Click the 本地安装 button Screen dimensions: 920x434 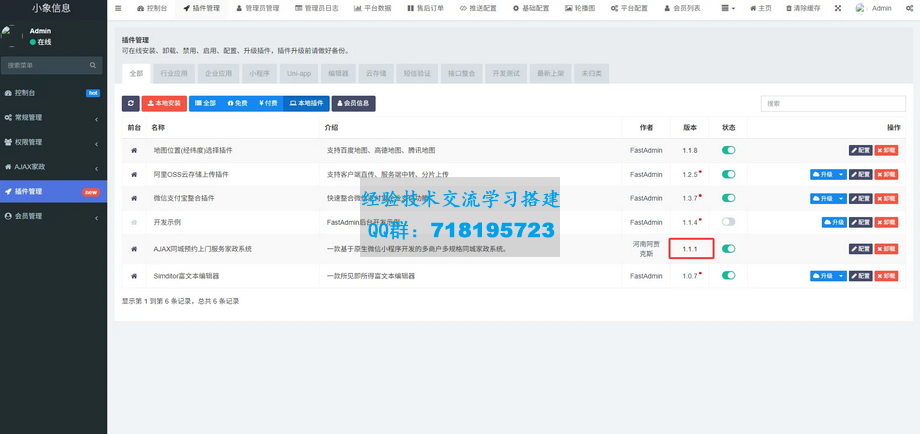[164, 103]
